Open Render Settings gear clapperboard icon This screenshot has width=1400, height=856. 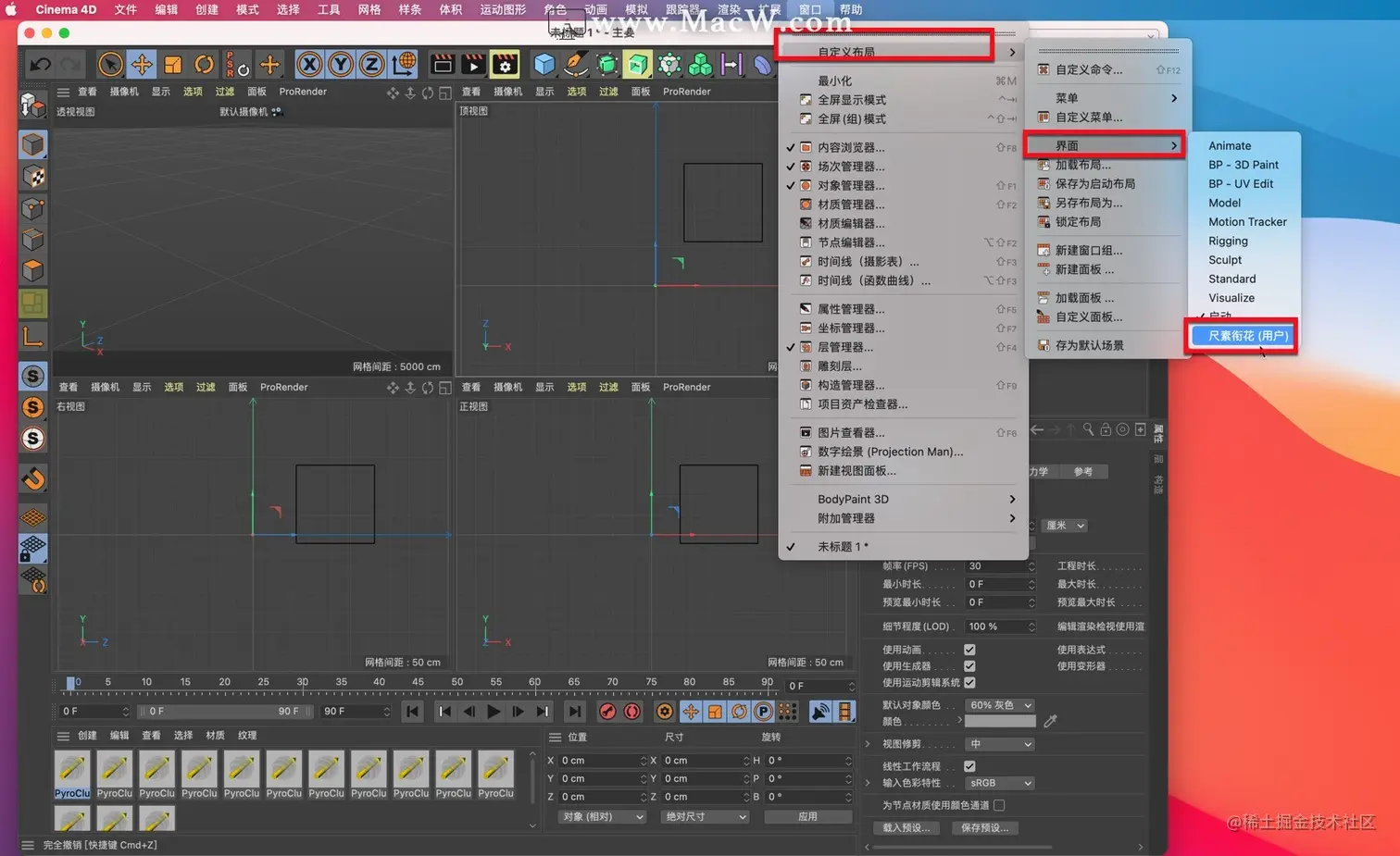point(505,64)
